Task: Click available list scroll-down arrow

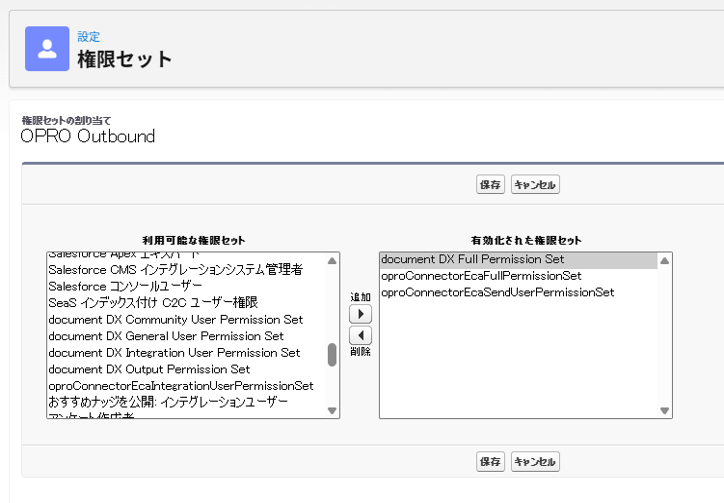Action: point(332,410)
